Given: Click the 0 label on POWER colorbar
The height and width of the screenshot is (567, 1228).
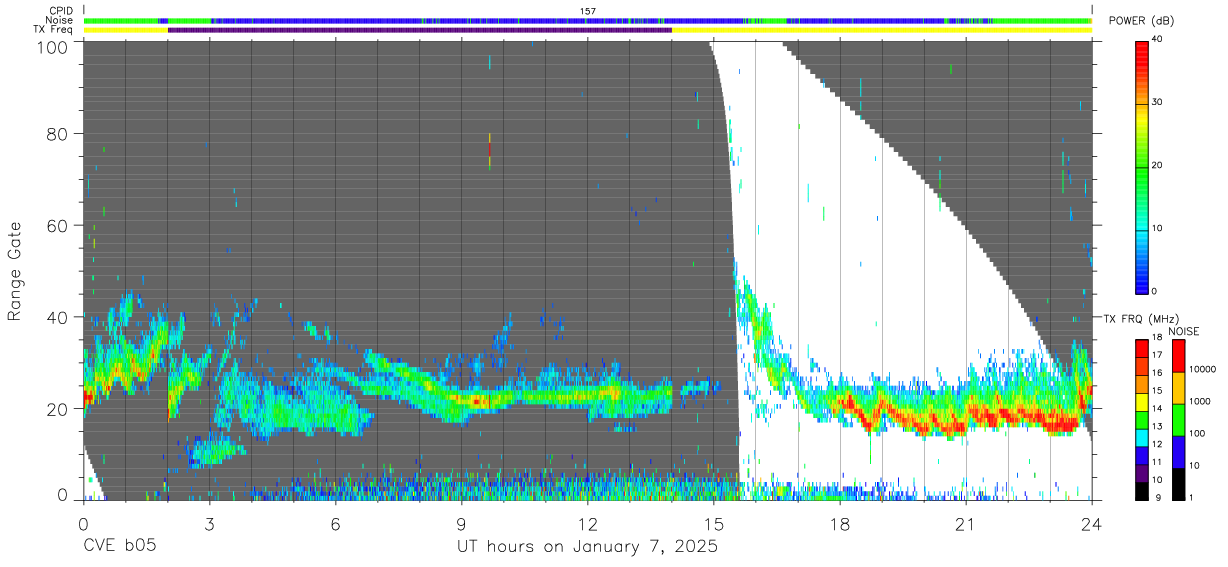Looking at the screenshot, I should click(x=1155, y=291).
